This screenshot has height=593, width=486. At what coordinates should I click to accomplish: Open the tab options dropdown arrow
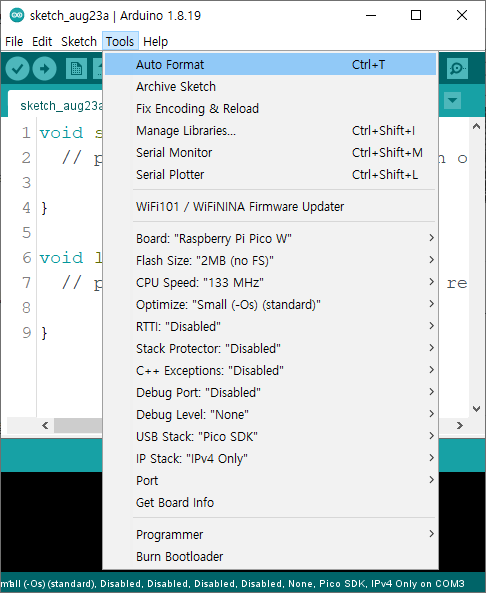pyautogui.click(x=452, y=101)
